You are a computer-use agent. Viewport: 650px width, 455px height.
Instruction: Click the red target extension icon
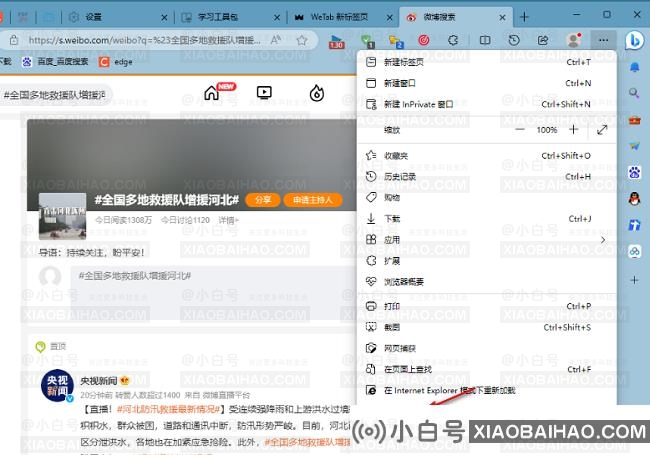pos(423,40)
